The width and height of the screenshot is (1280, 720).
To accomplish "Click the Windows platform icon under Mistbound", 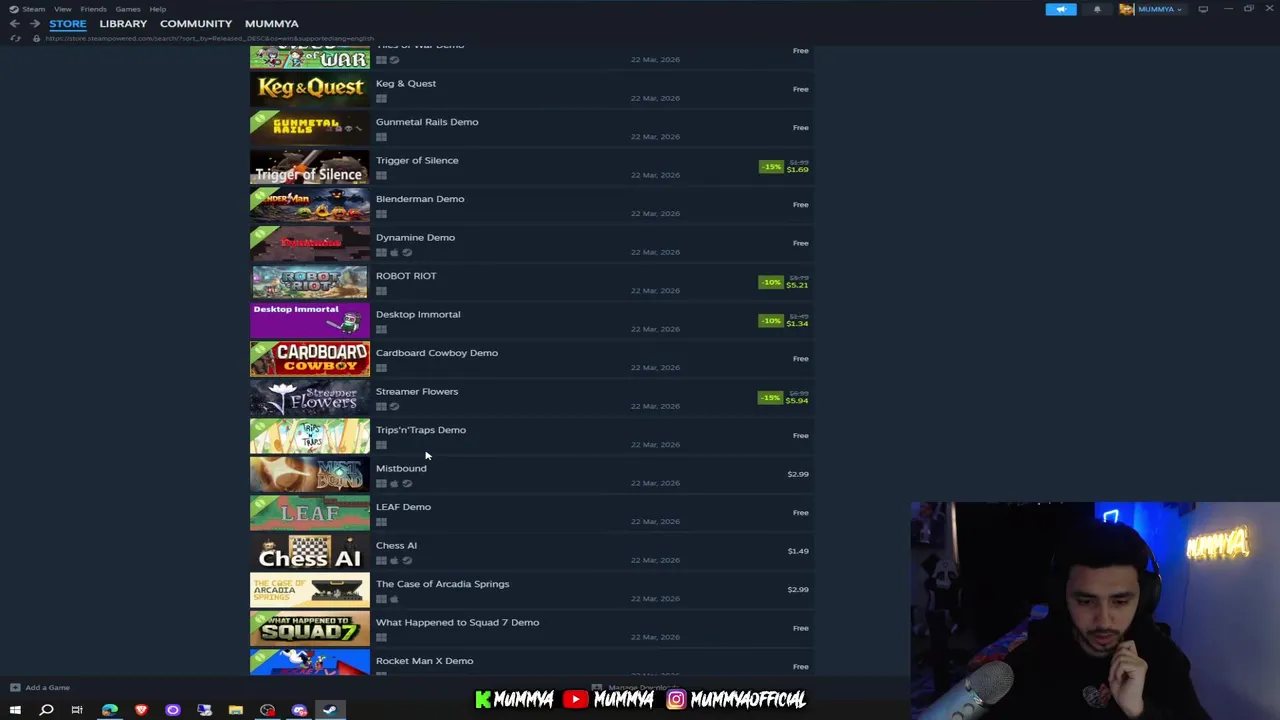I will tap(381, 483).
